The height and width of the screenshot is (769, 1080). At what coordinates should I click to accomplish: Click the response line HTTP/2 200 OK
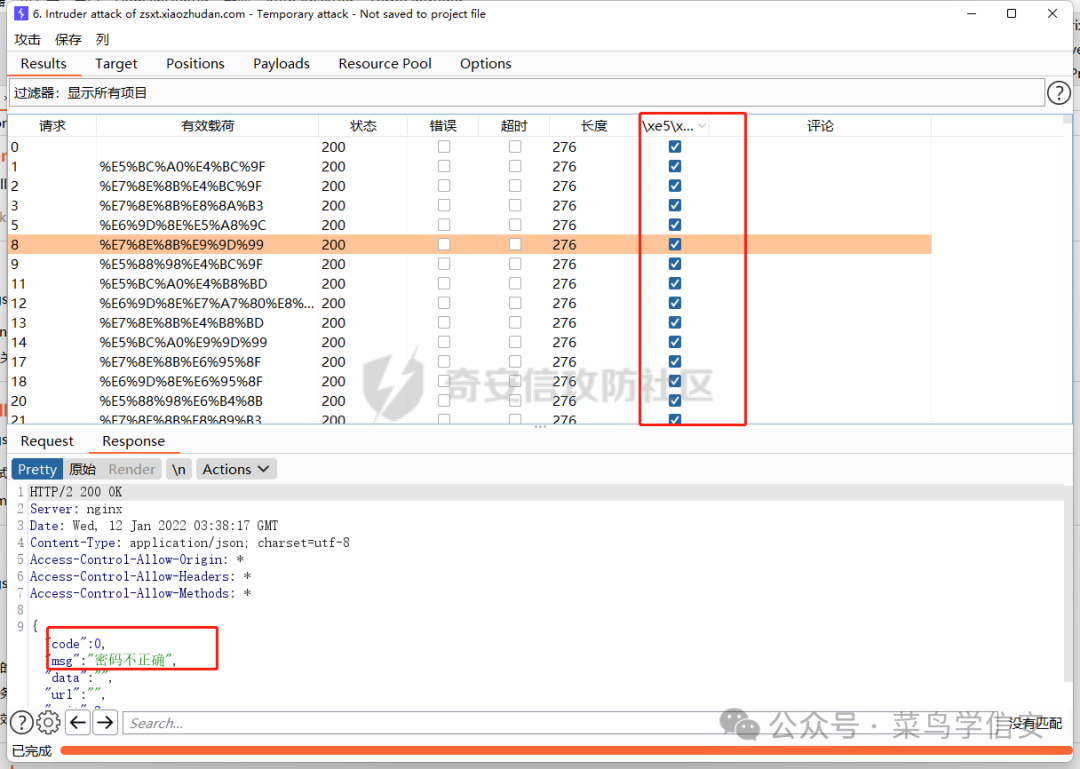[x=76, y=491]
